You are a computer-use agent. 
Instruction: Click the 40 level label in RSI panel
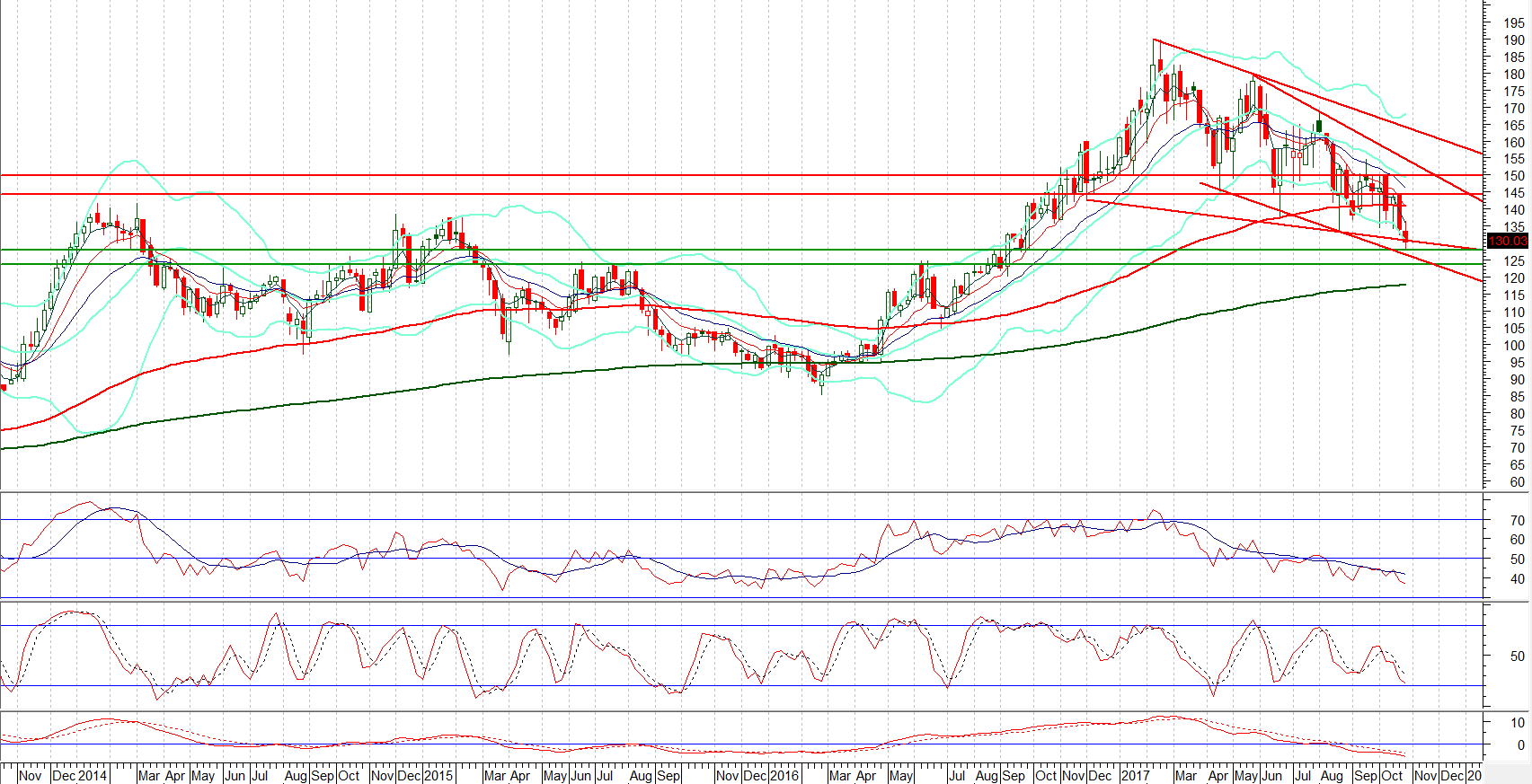(1518, 579)
